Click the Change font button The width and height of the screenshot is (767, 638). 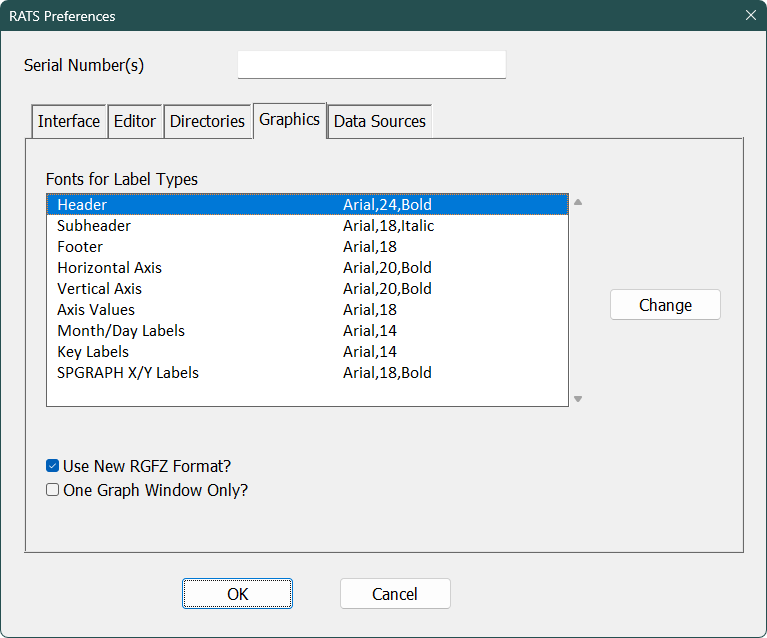tap(665, 305)
